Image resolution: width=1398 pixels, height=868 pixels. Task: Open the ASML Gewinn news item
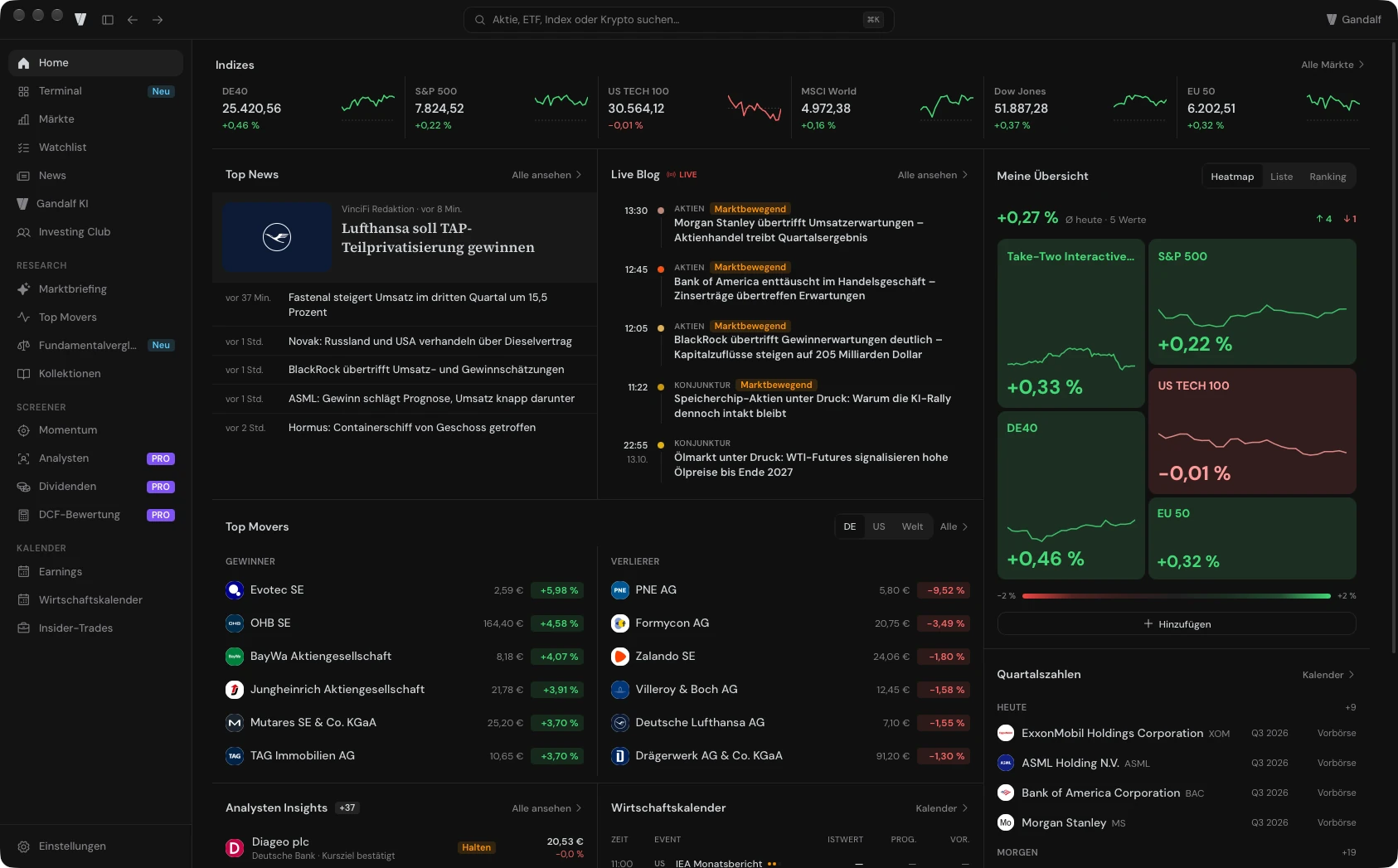(405, 399)
